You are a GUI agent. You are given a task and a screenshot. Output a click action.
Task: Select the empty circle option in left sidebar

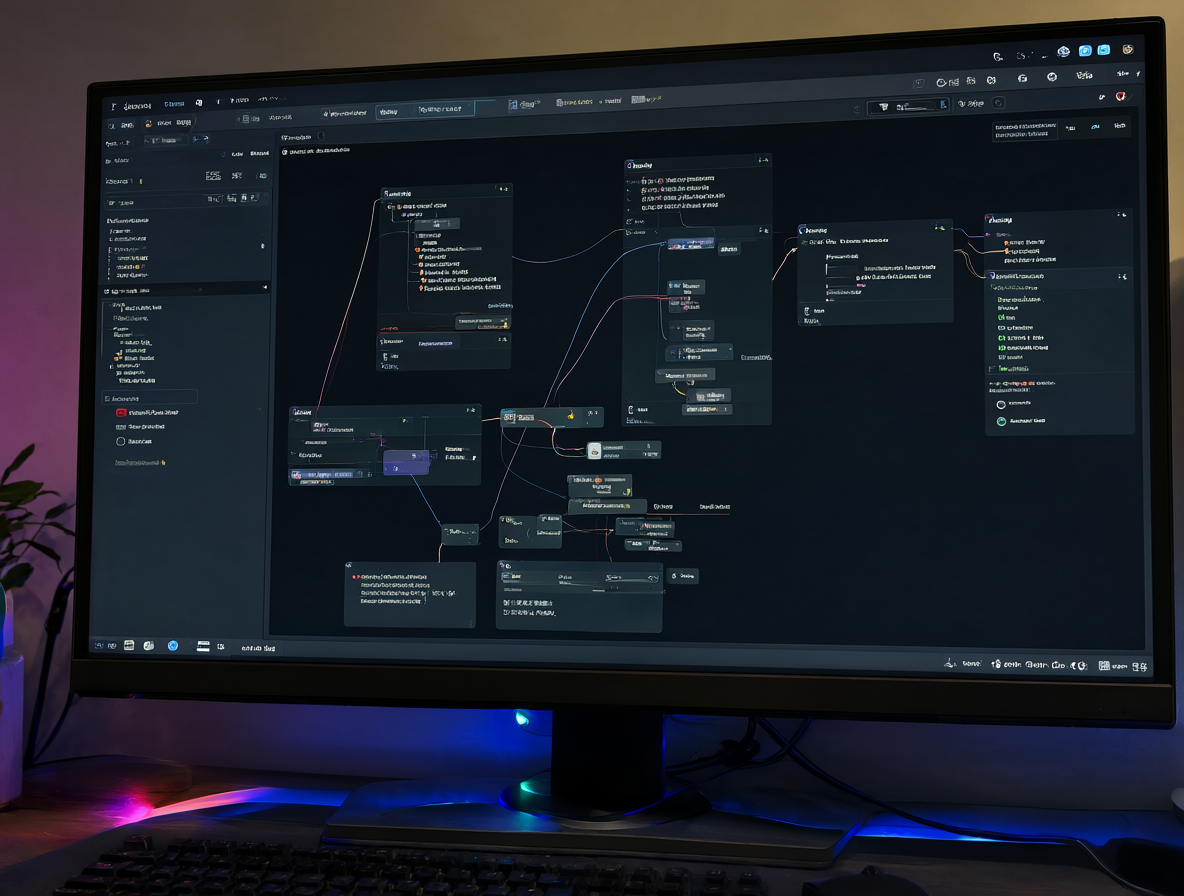click(x=120, y=442)
